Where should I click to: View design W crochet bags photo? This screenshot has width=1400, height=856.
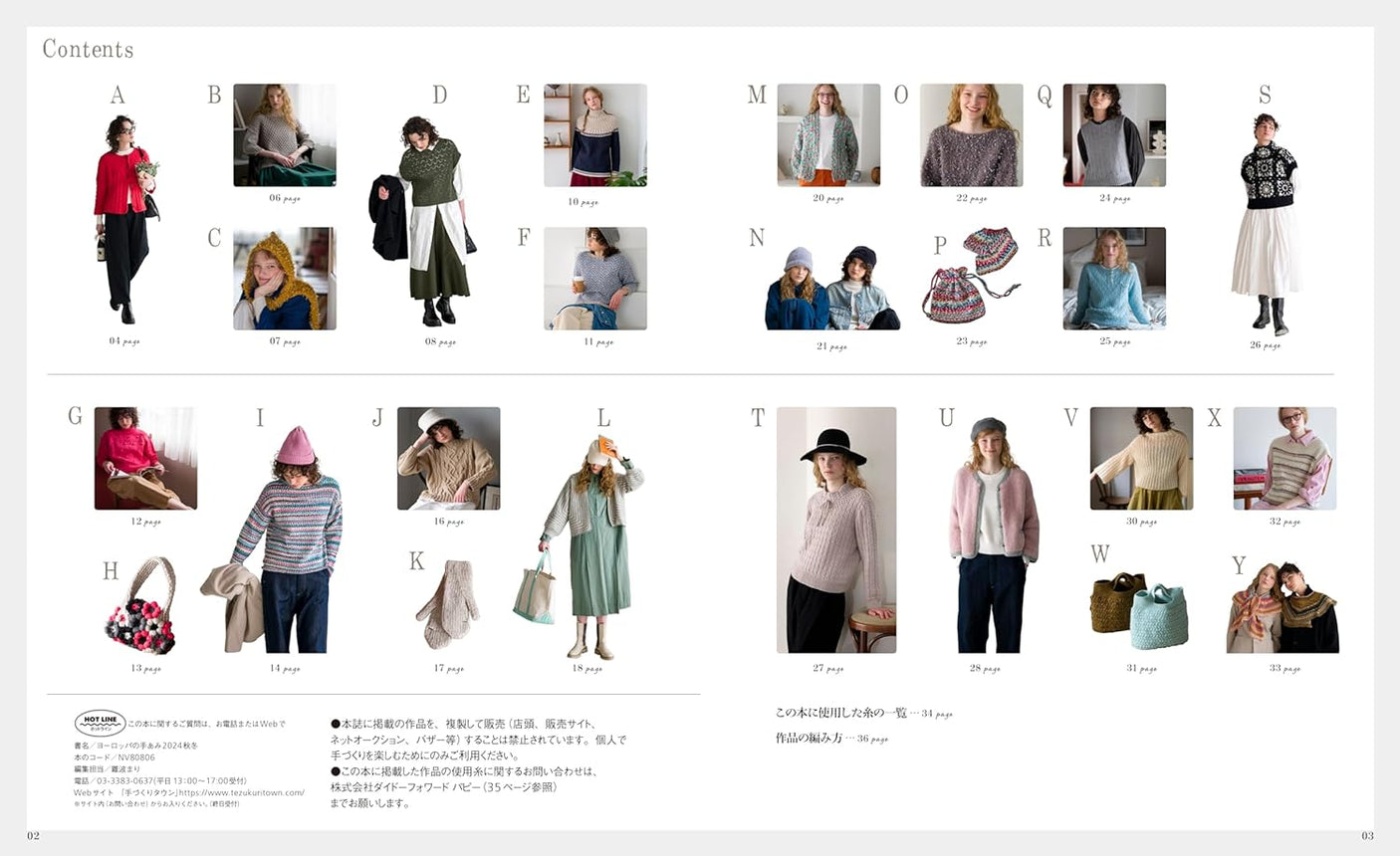click(1138, 609)
